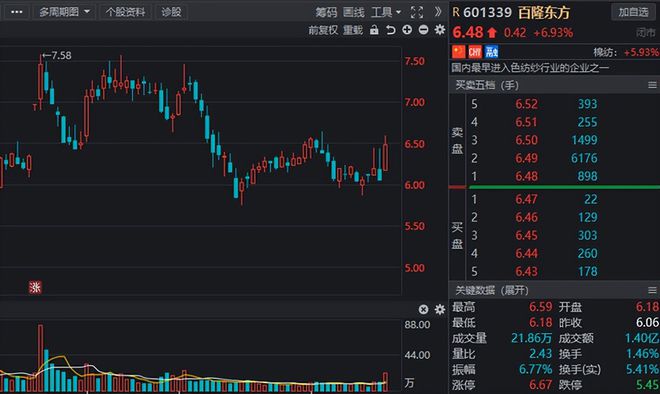Open 买卖五档 panel menu icon
Screen dimensions: 660x394
(652, 85)
